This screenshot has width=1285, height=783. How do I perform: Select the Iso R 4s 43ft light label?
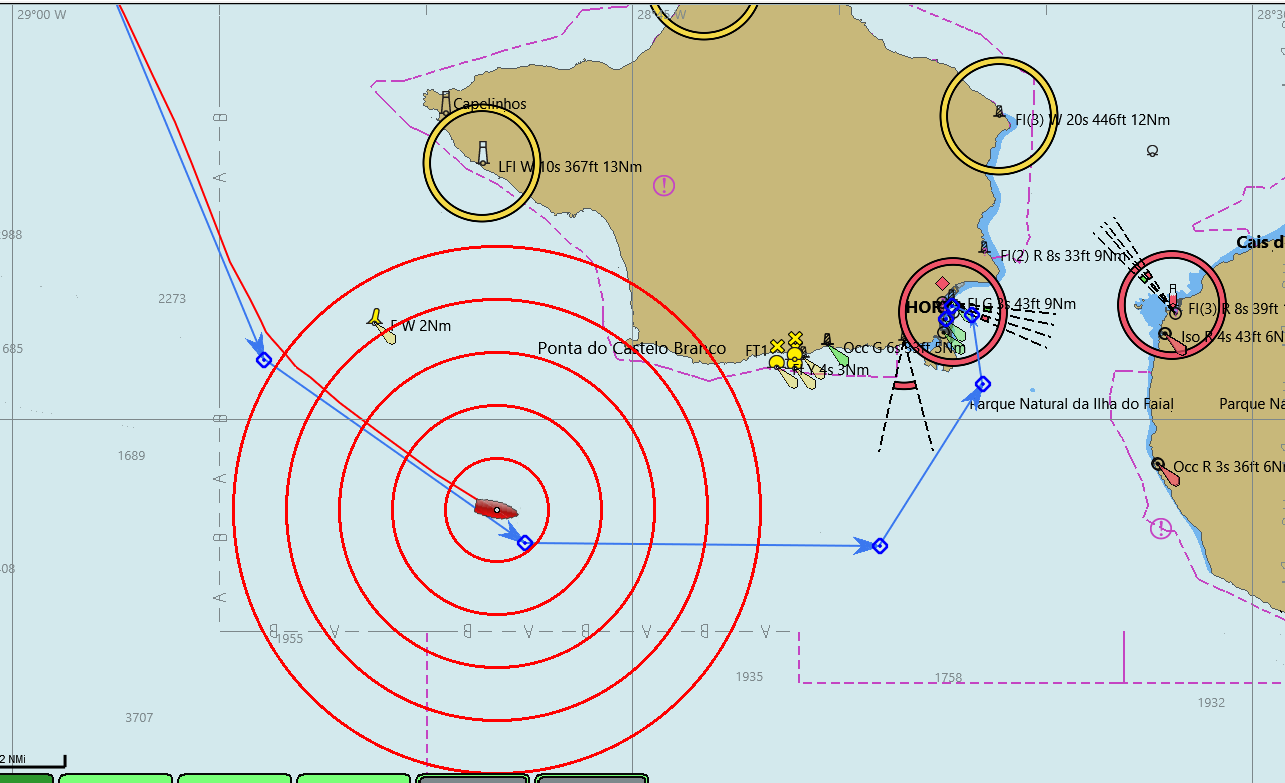(1233, 337)
